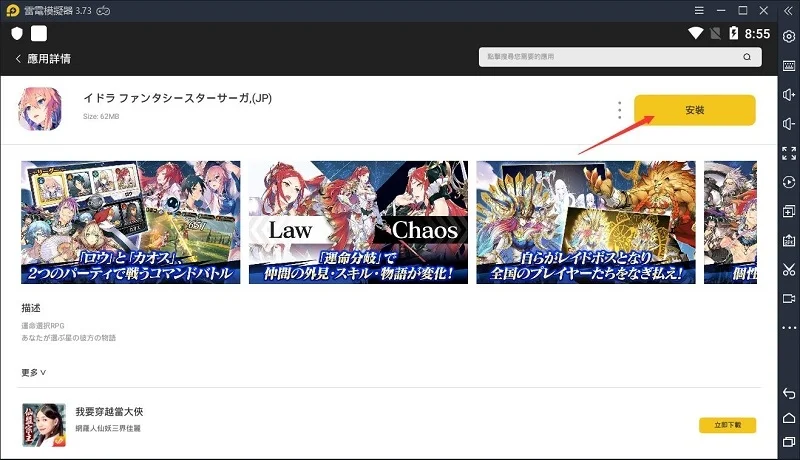Open the partially visible fourth screenshot

731,222
